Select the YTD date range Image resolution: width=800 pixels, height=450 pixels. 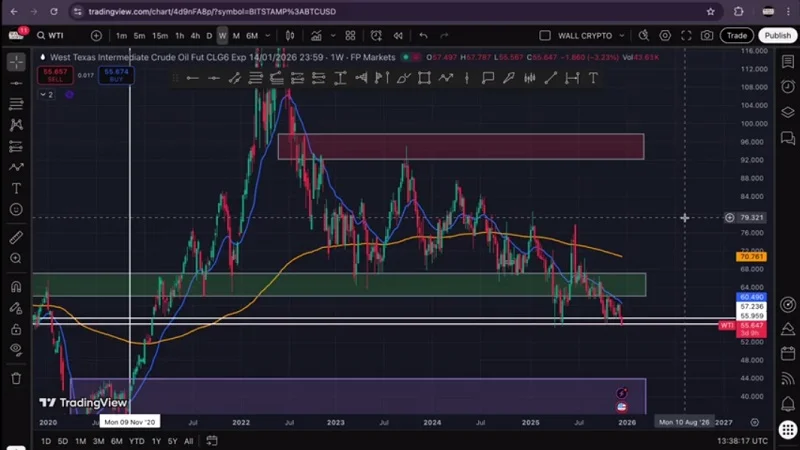point(137,441)
